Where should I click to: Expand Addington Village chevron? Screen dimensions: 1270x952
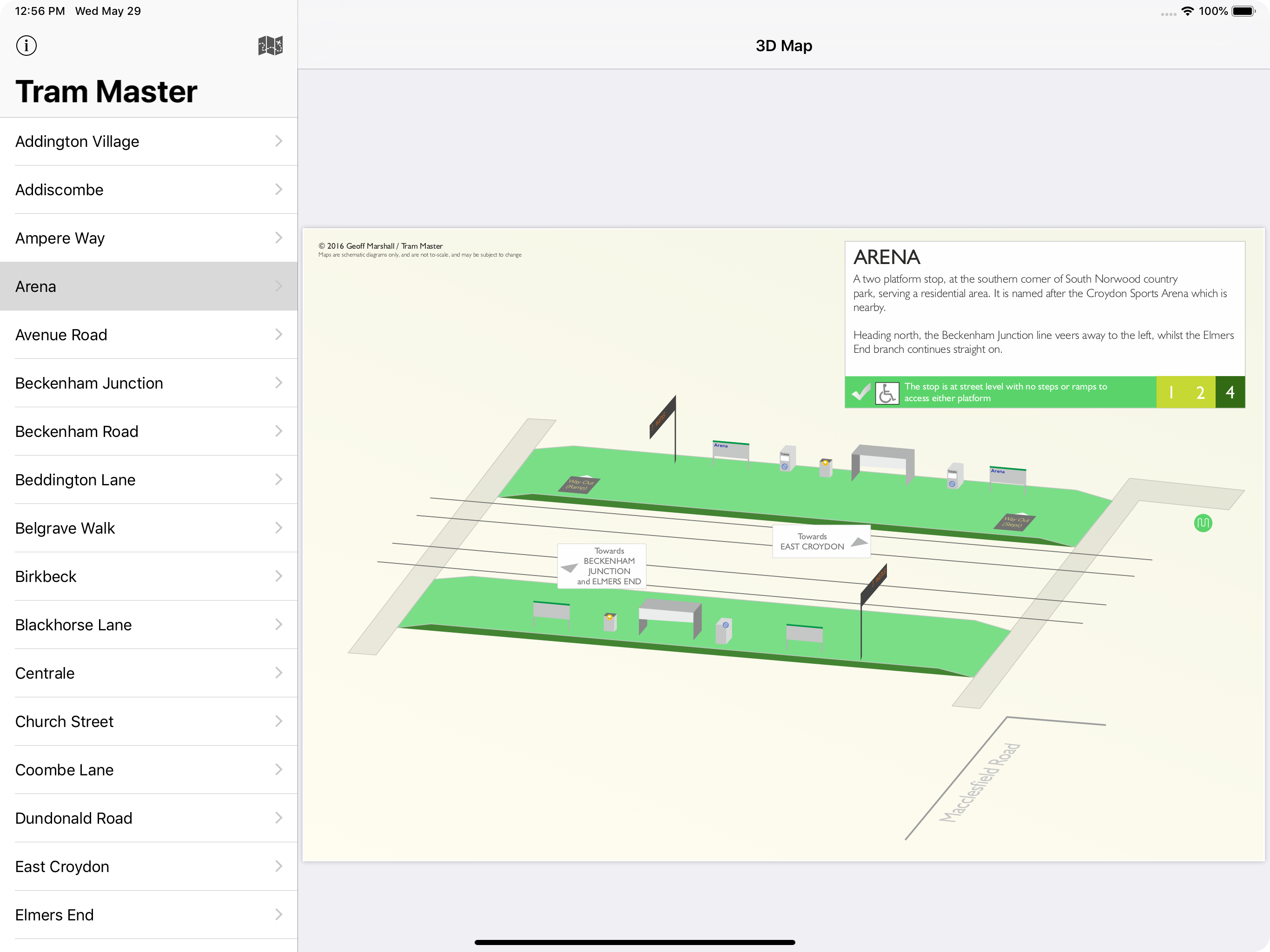pyautogui.click(x=278, y=141)
